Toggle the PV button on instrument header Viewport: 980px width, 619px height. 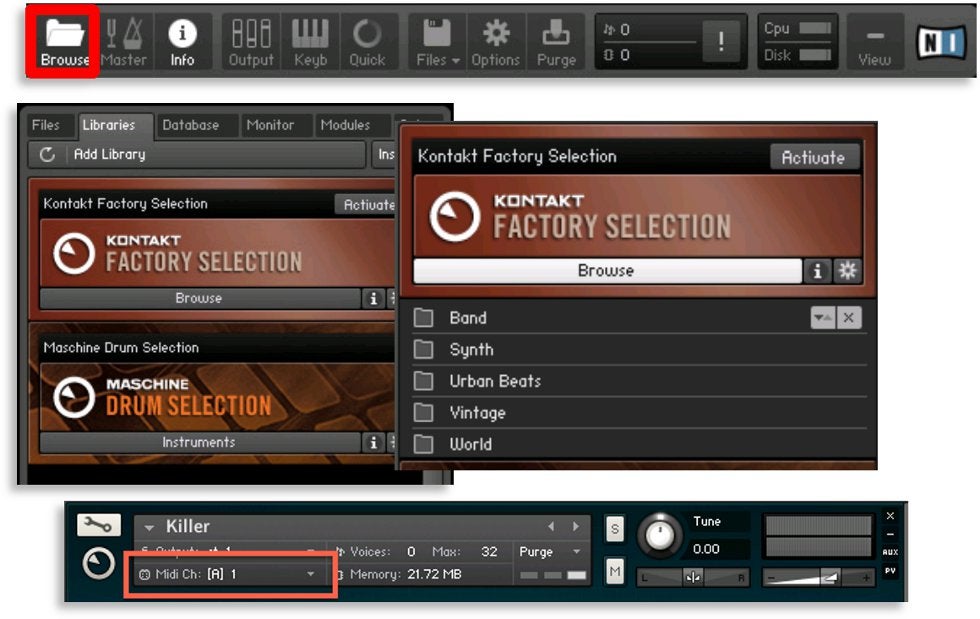click(890, 571)
